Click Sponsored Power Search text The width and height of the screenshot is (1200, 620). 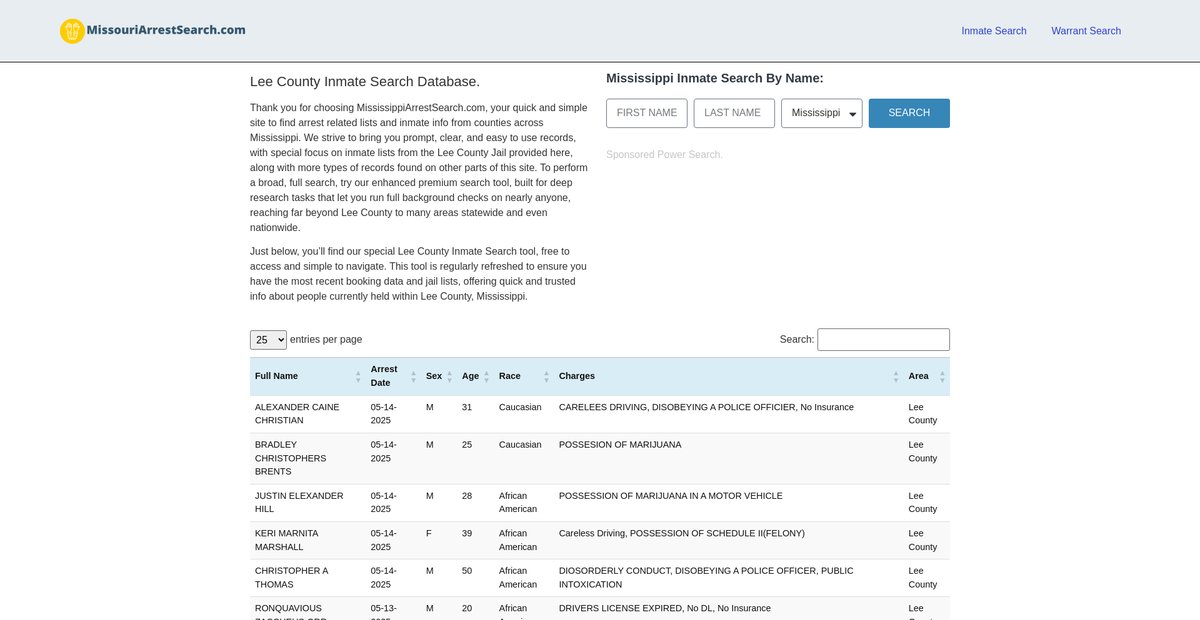click(664, 155)
